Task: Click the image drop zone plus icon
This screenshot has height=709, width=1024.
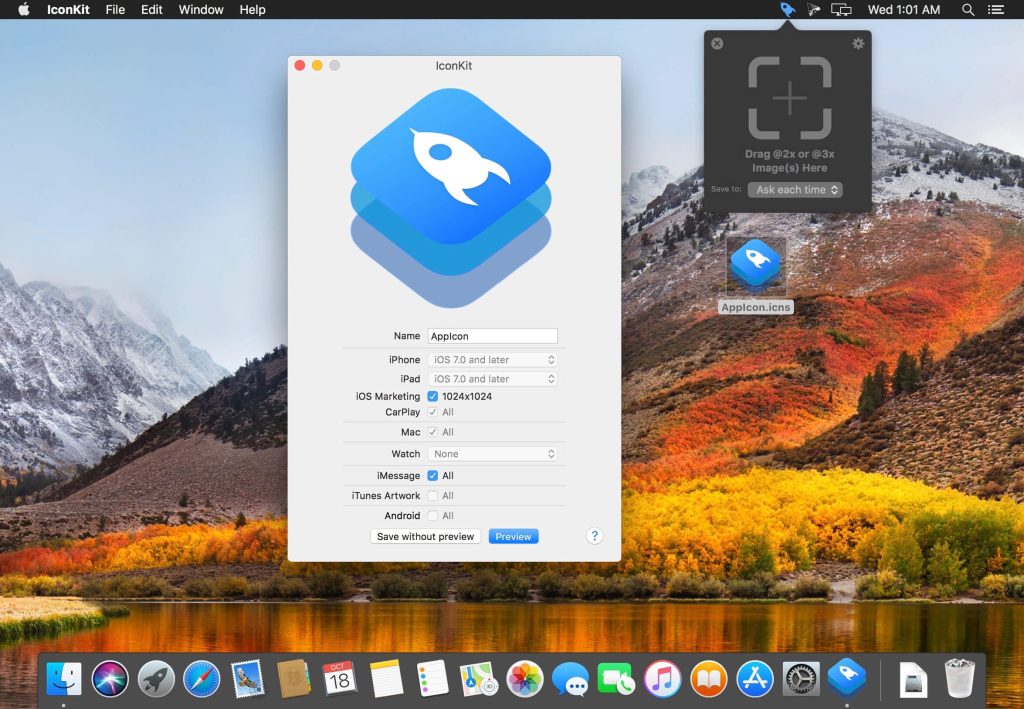Action: [790, 98]
